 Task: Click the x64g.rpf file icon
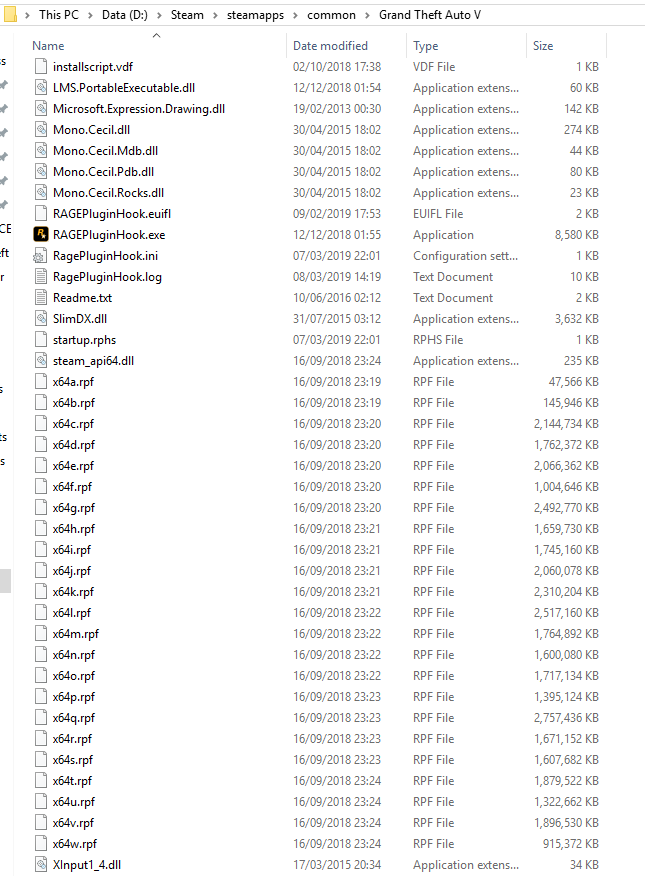click(x=41, y=507)
